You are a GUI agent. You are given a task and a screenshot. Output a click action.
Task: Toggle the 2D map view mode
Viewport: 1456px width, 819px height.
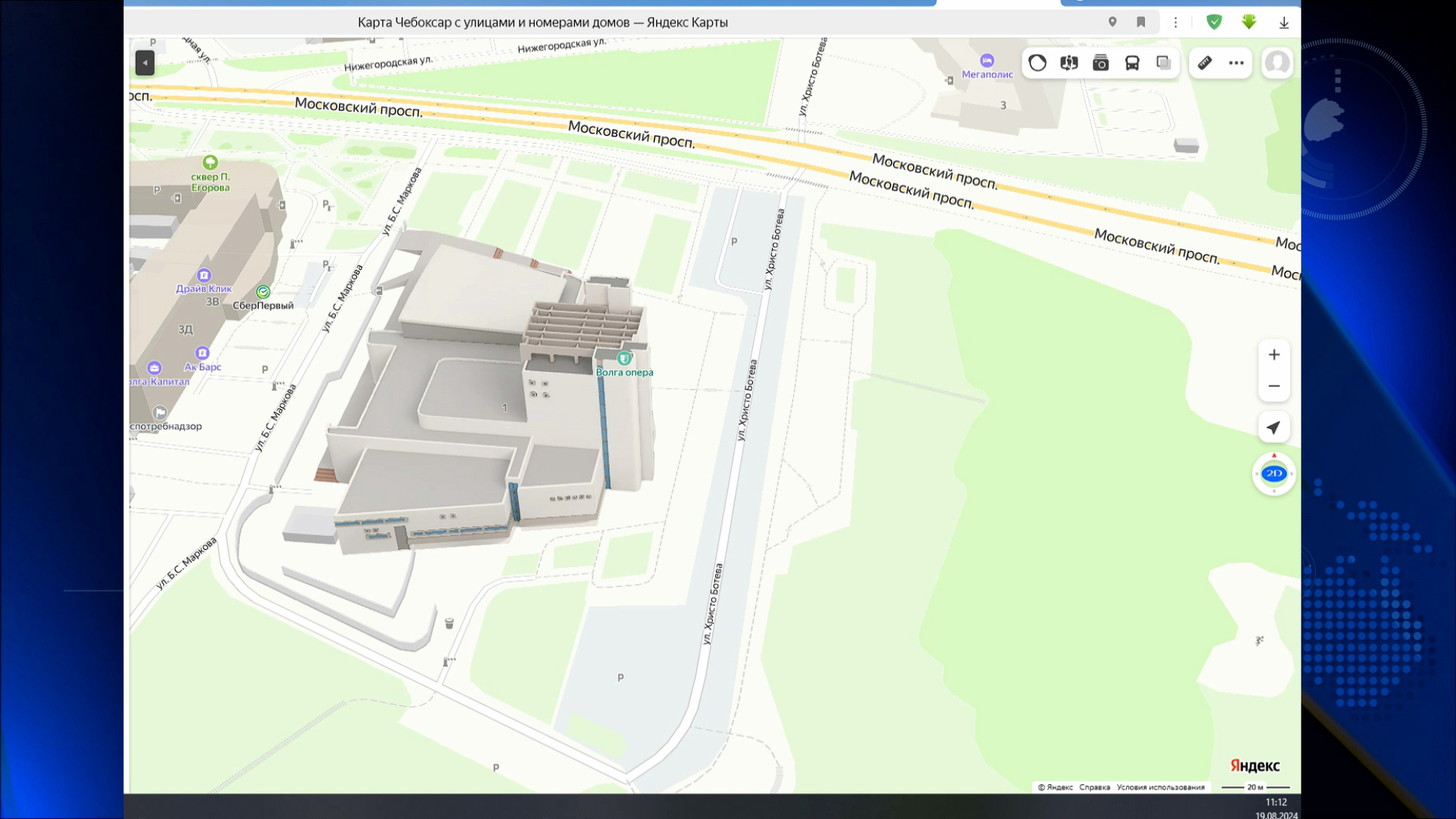tap(1274, 473)
